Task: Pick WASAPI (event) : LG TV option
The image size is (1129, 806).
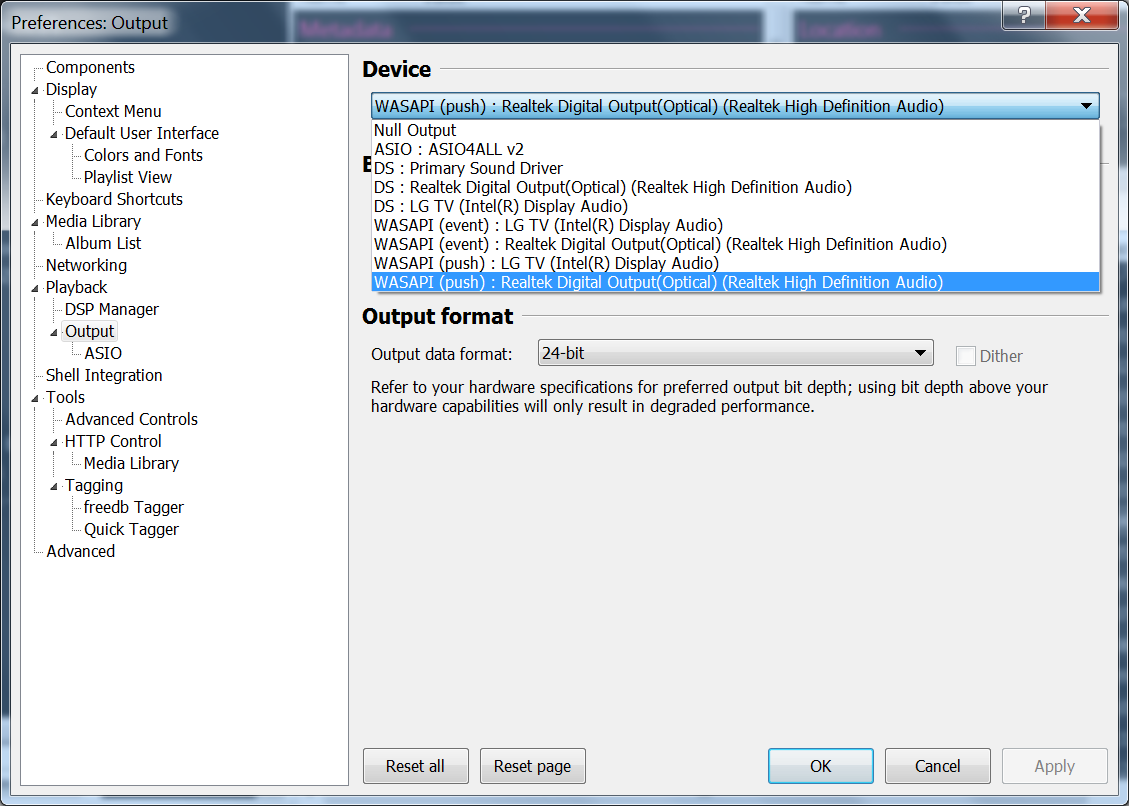Action: (x=548, y=225)
